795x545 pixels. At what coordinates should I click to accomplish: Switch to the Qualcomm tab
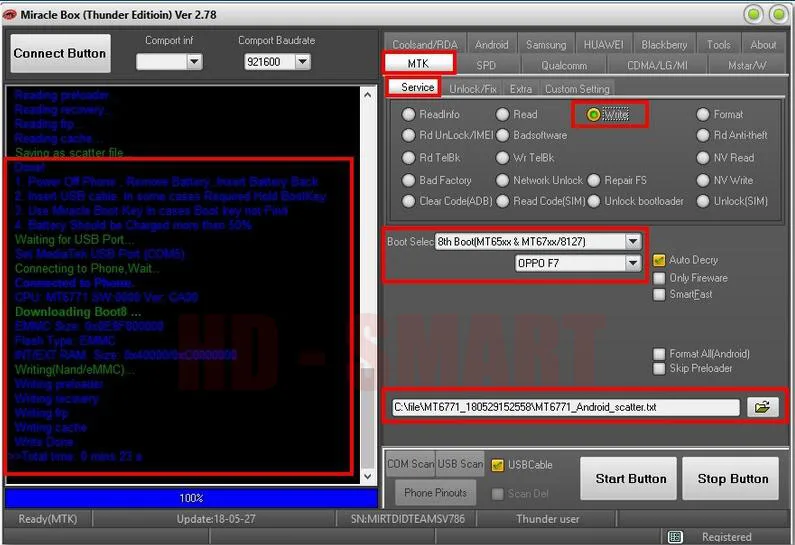coord(564,65)
